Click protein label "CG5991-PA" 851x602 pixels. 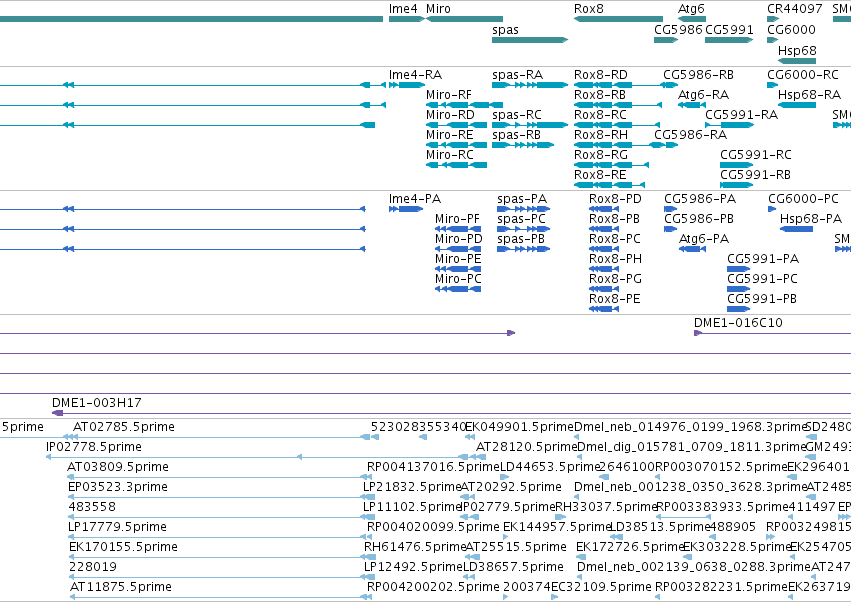(x=763, y=259)
